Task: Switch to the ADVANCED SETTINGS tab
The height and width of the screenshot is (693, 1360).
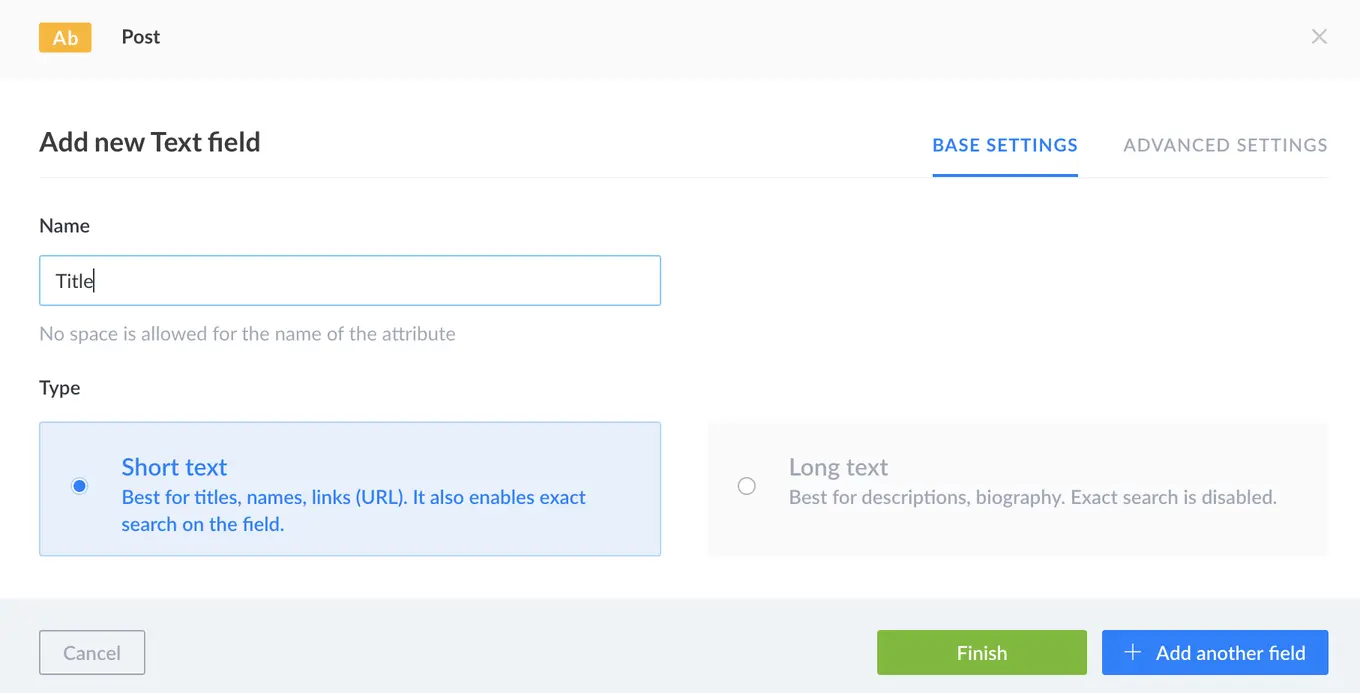Action: point(1225,145)
